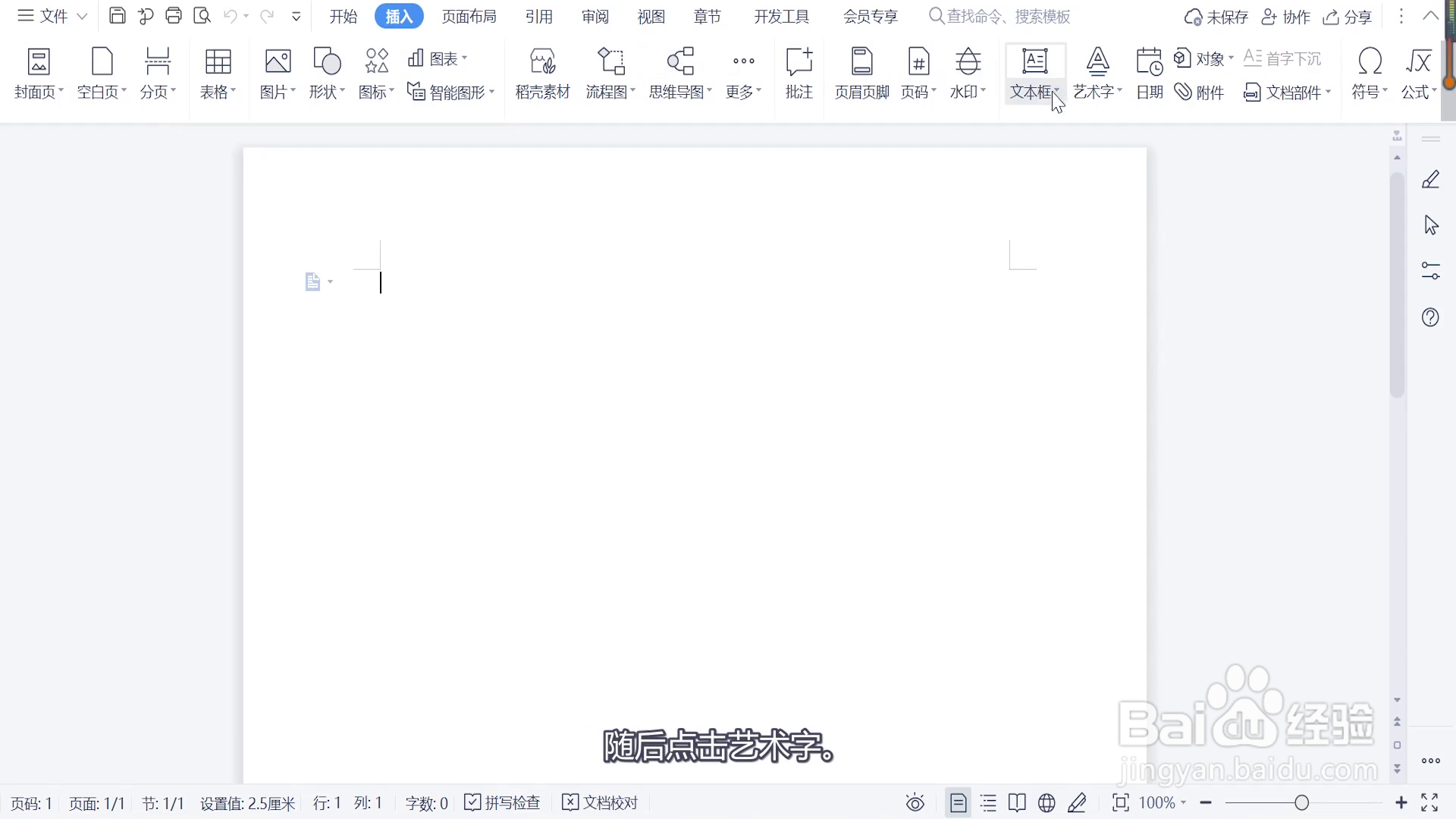Open print preview icon
Screen dimensions: 1456x819
[202, 16]
